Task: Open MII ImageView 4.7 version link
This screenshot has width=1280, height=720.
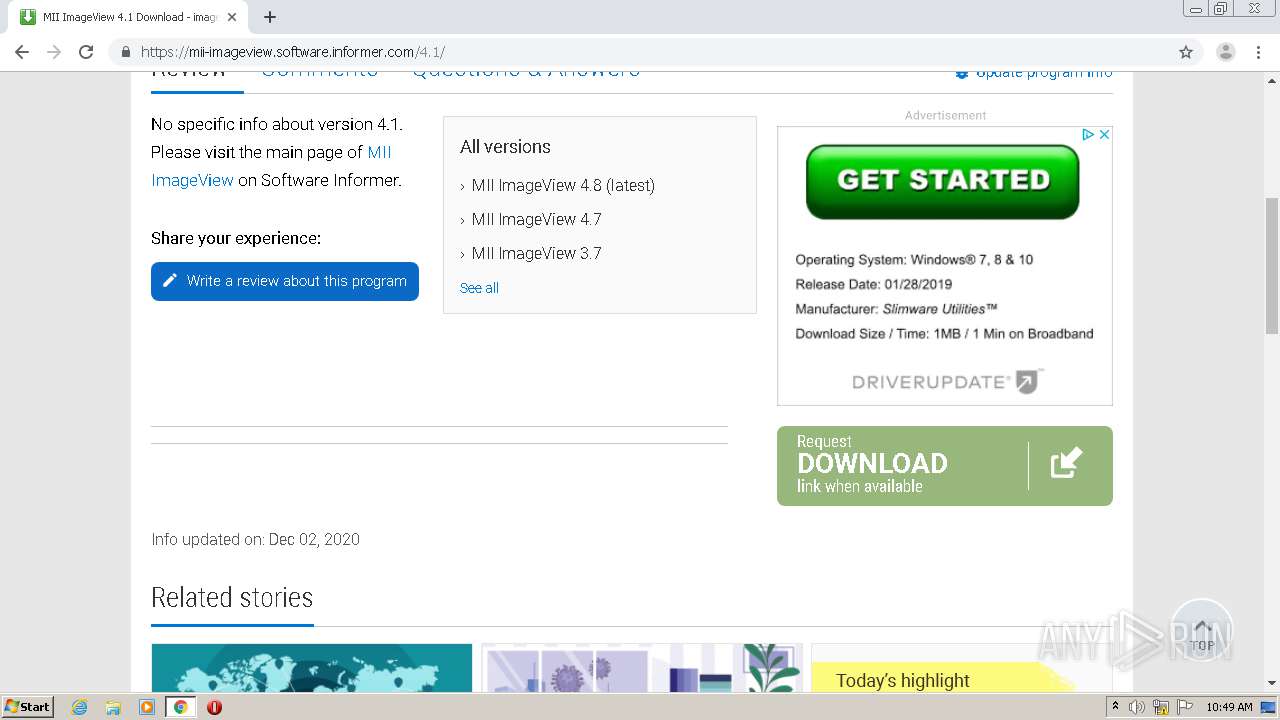Action: [536, 219]
